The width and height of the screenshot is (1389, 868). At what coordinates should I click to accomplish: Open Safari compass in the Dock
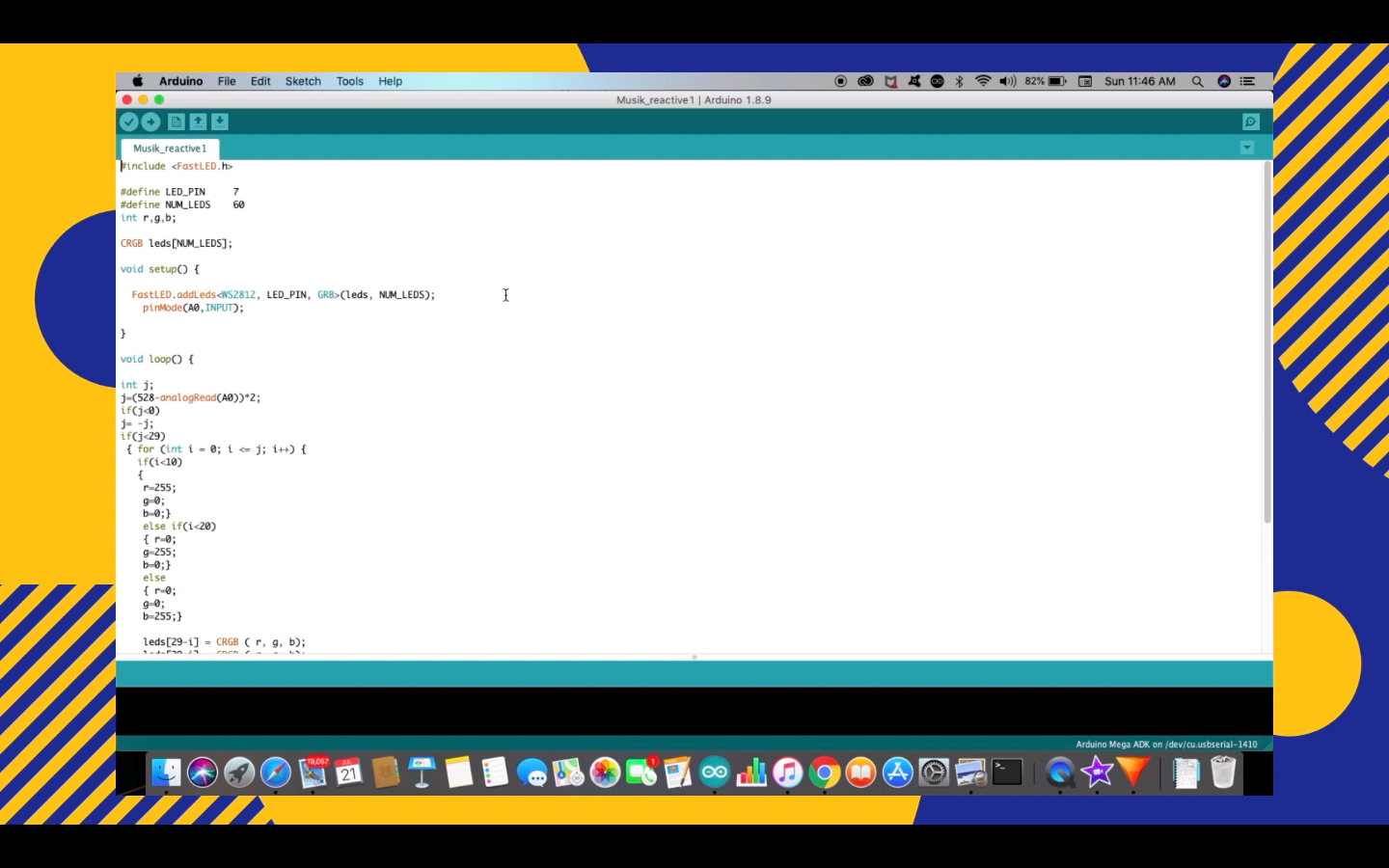276,773
